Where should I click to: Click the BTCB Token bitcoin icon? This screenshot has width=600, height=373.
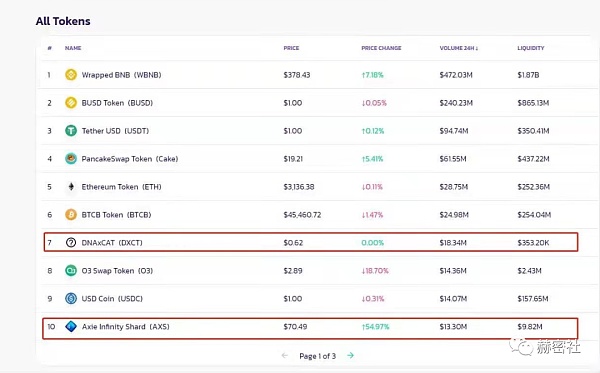71,214
